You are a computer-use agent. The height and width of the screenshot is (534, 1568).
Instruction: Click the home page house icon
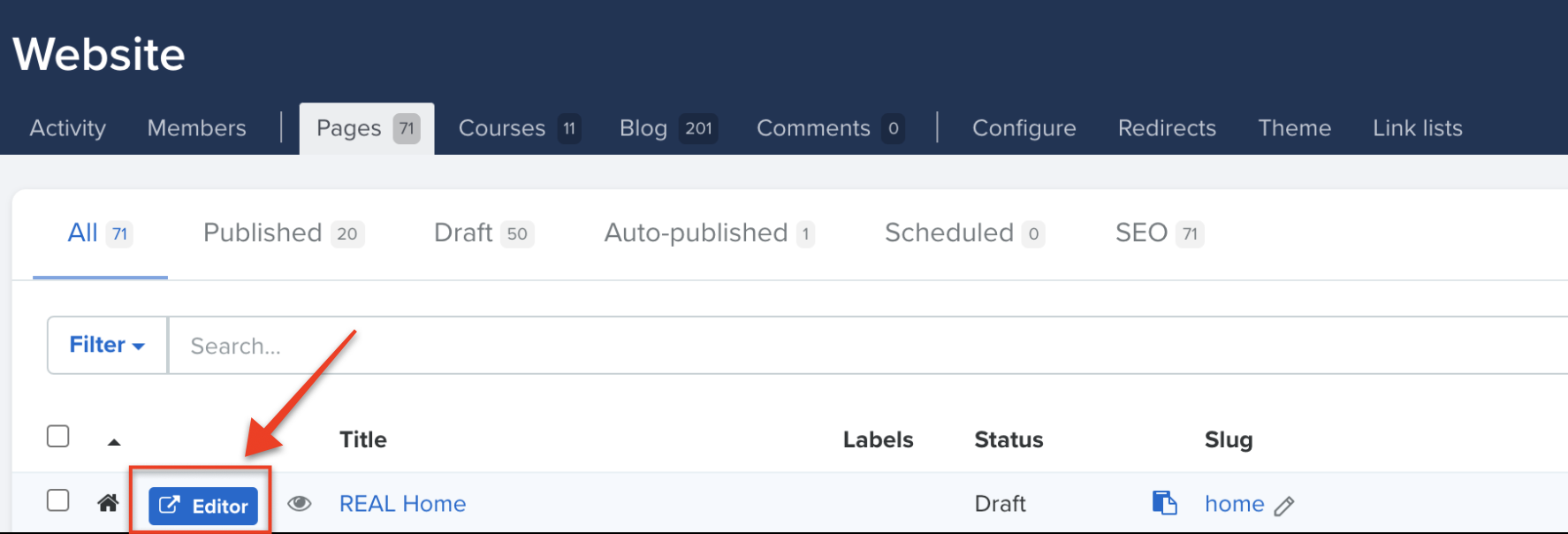pyautogui.click(x=108, y=503)
